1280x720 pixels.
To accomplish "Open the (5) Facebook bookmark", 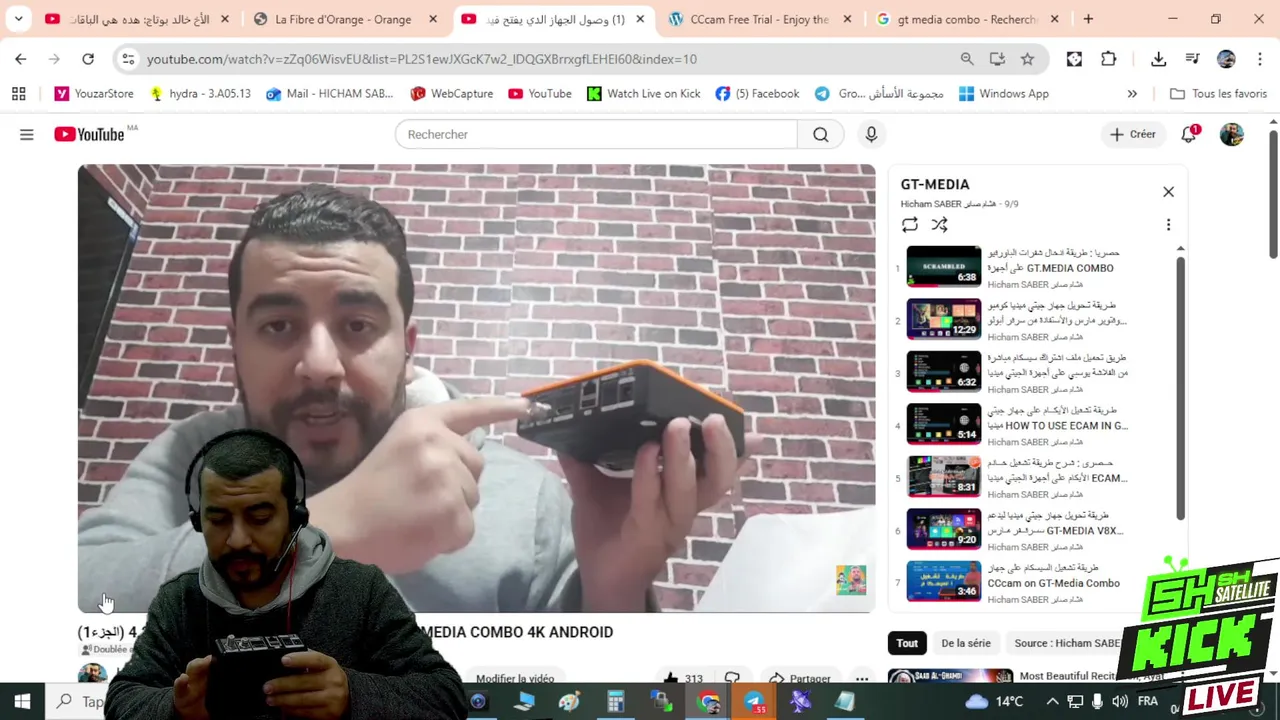I will coord(757,94).
